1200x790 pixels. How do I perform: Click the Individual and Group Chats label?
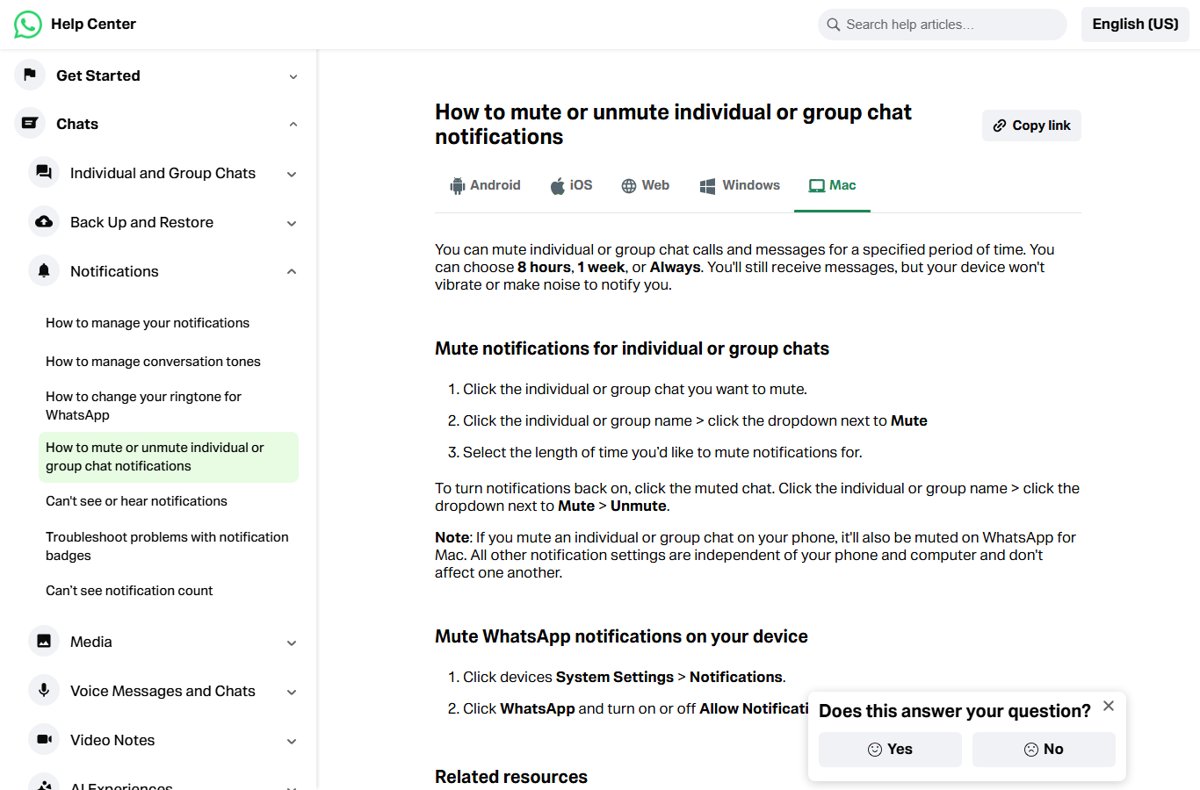[163, 173]
